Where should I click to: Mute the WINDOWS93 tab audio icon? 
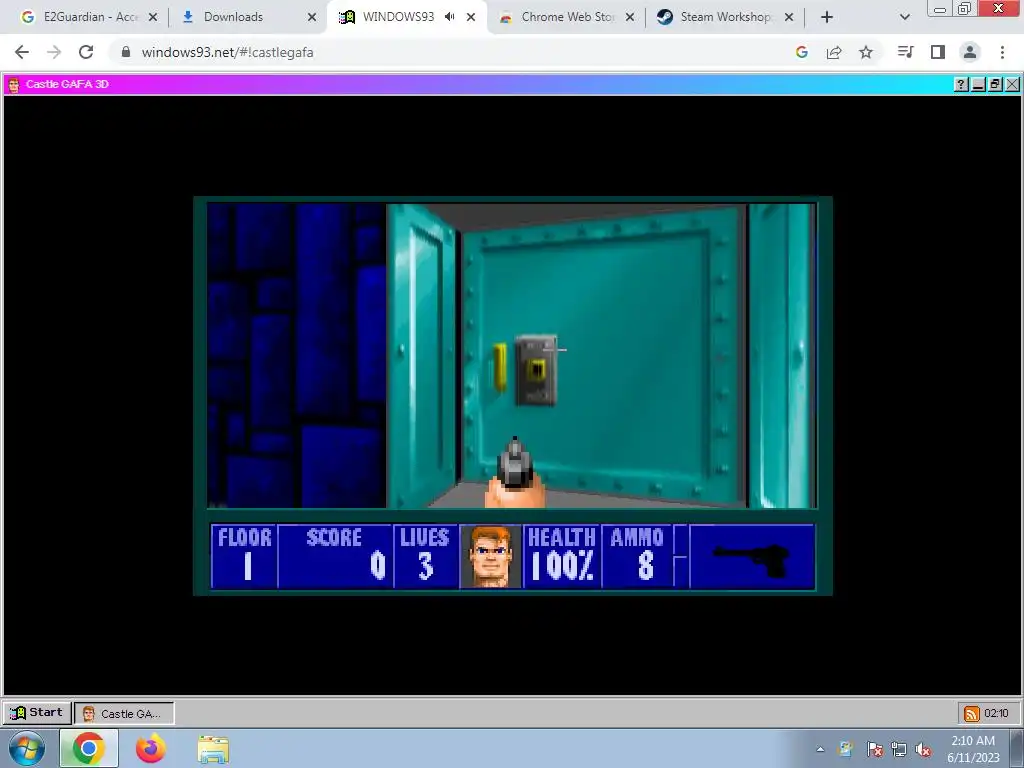pos(450,17)
